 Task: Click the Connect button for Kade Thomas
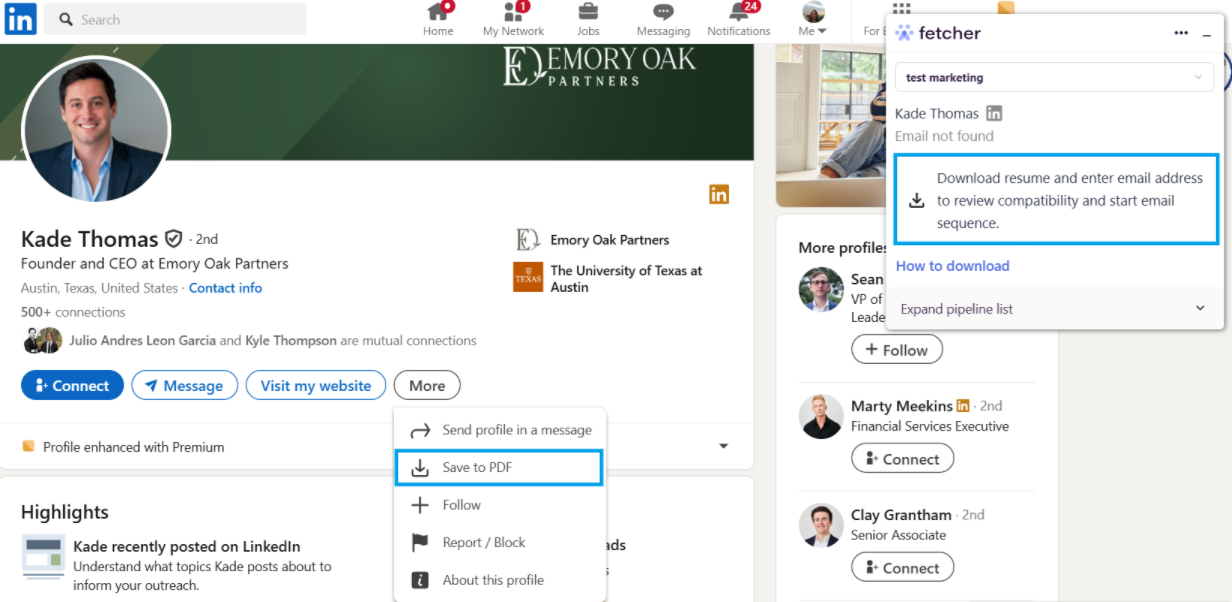(72, 385)
